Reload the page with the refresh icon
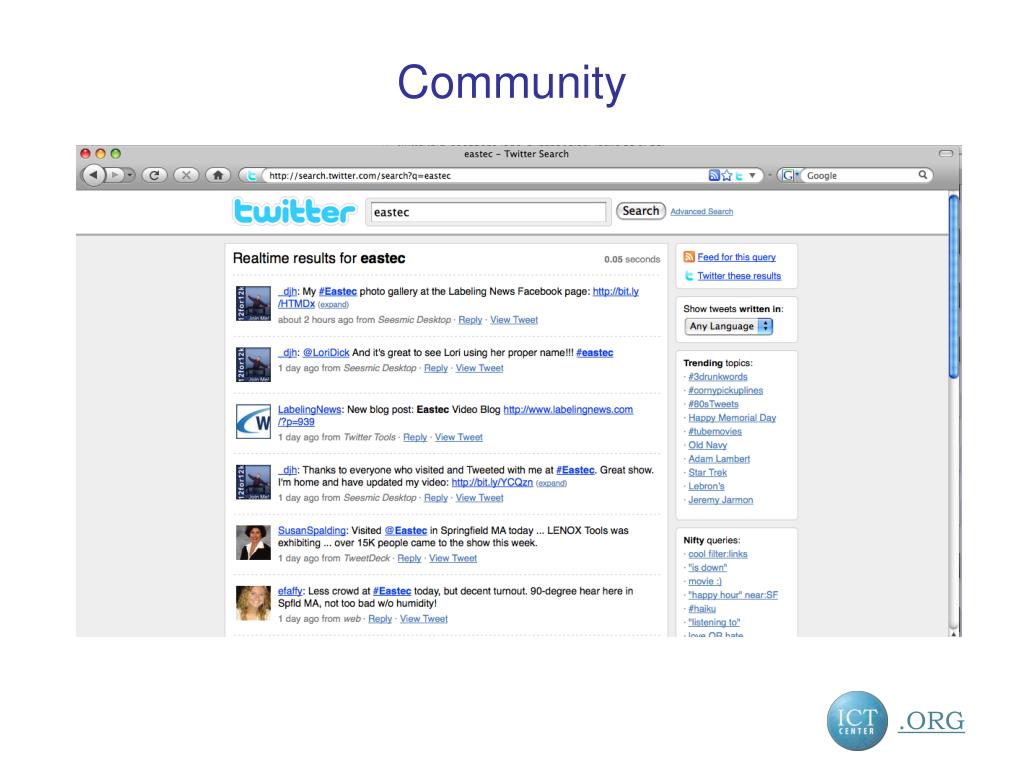 (154, 175)
